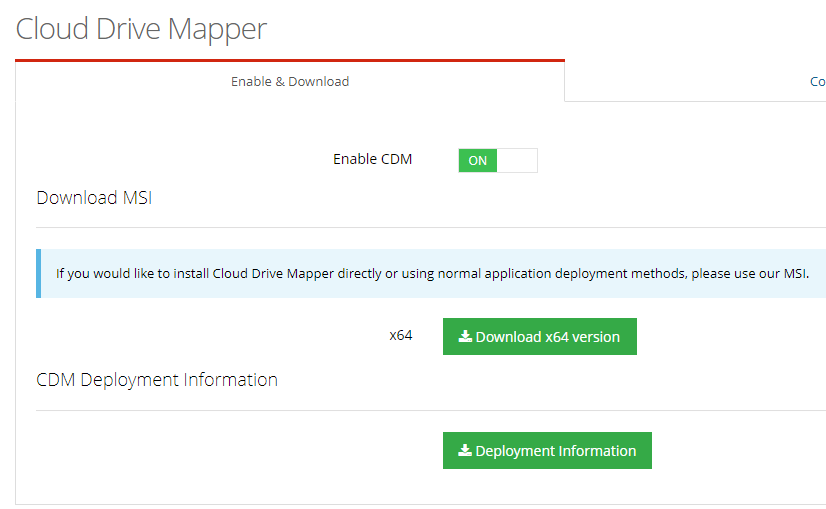This screenshot has width=826, height=509.
Task: Click the red active tab indicator line
Action: tap(290, 60)
